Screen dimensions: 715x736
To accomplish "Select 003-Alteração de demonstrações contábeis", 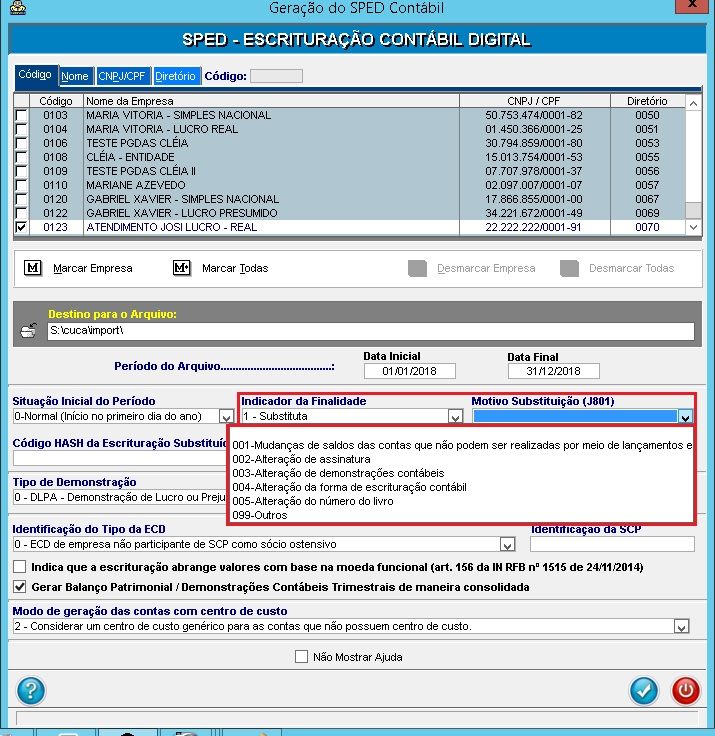I will (462, 473).
